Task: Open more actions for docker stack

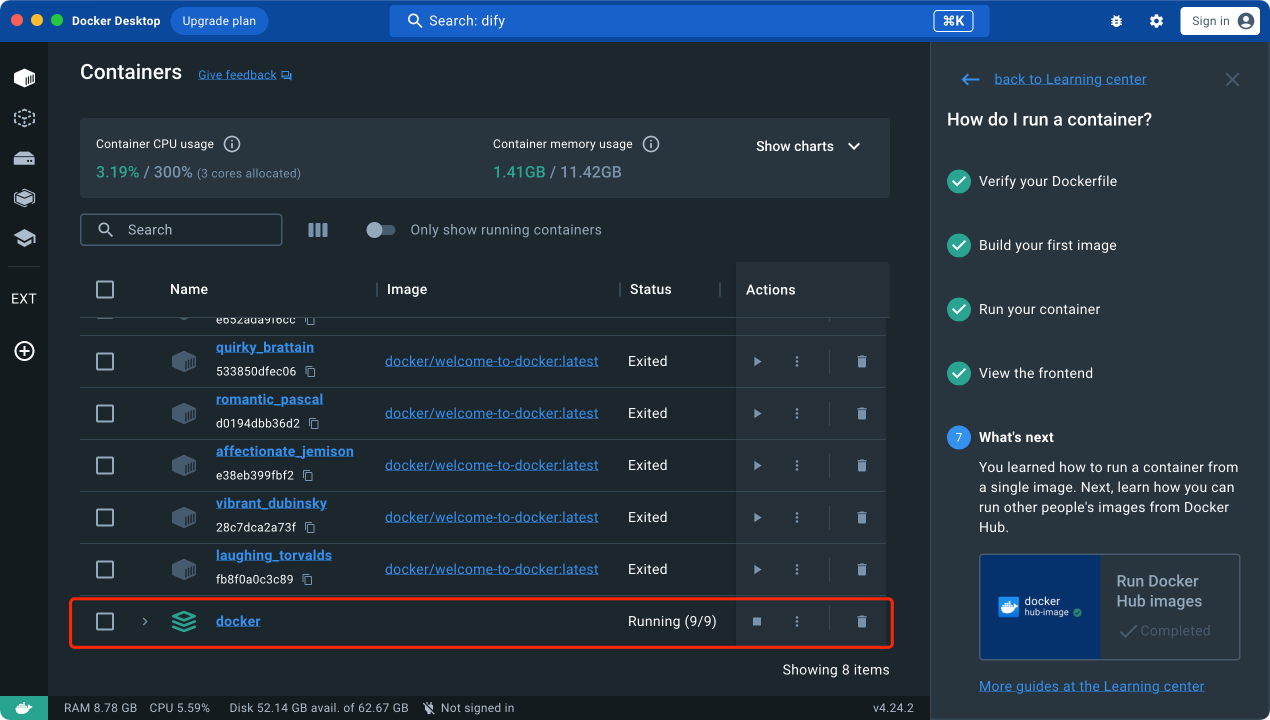Action: click(x=797, y=621)
